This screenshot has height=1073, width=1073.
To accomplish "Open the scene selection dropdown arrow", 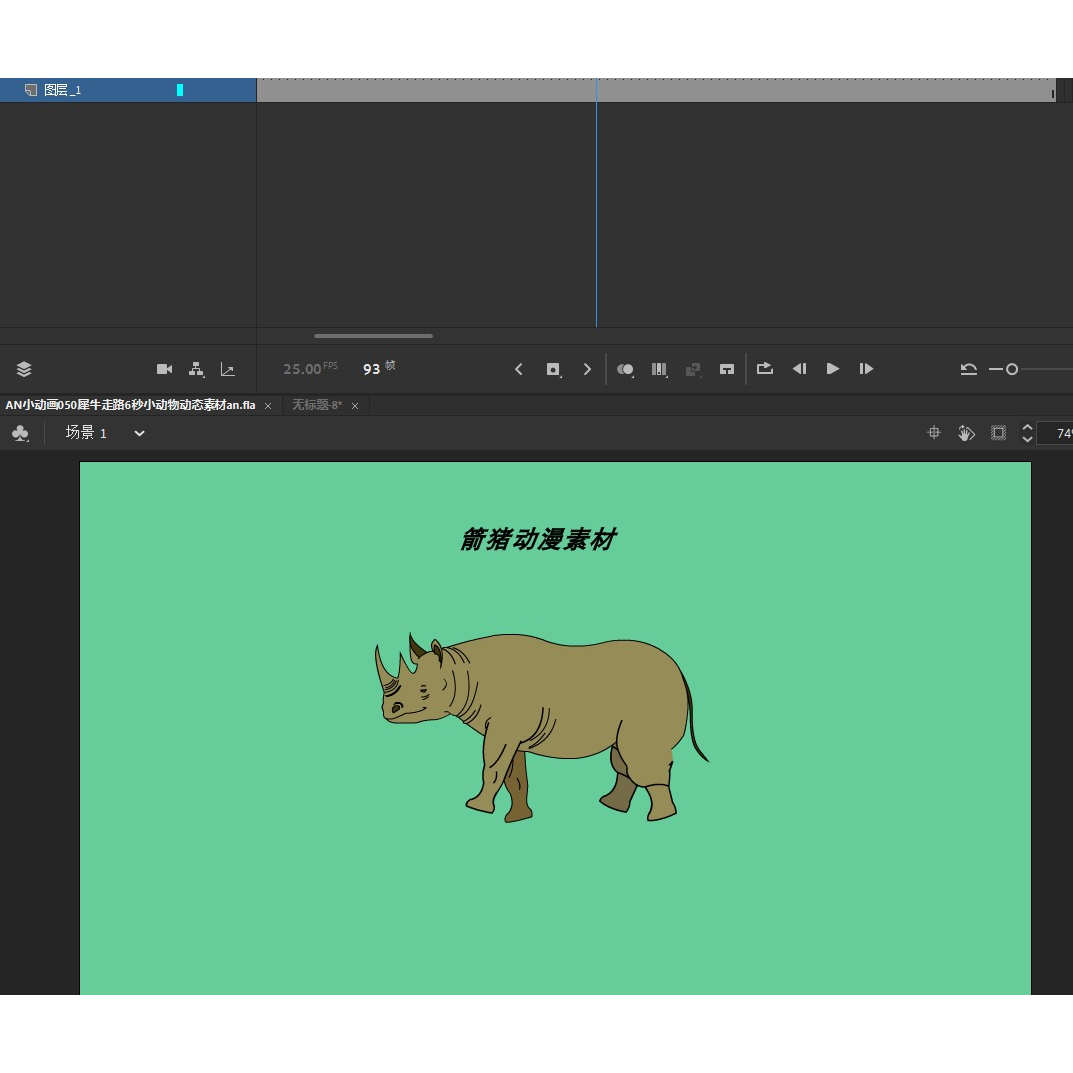I will (x=140, y=433).
